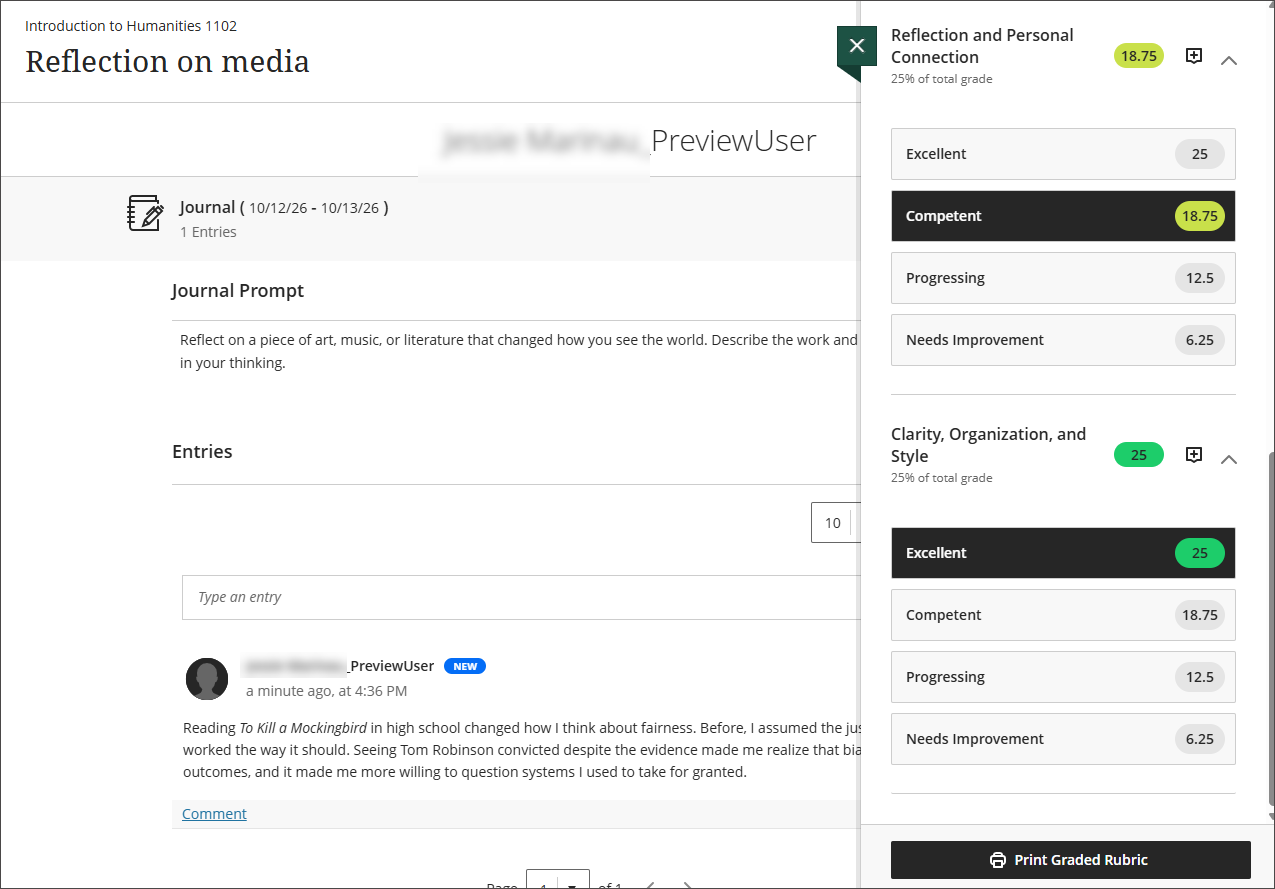
Task: Open the Comment link under the entry
Action: [214, 814]
